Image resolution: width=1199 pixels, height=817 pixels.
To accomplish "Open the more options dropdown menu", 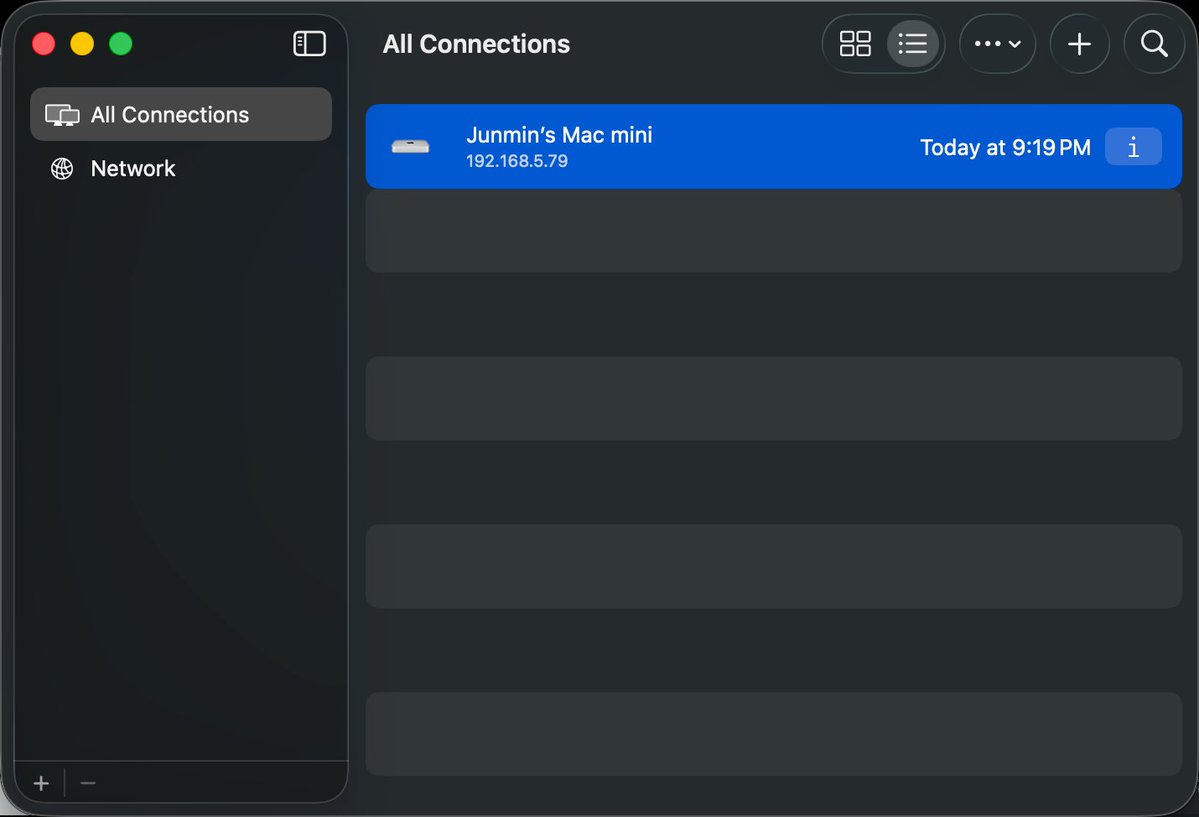I will [997, 44].
